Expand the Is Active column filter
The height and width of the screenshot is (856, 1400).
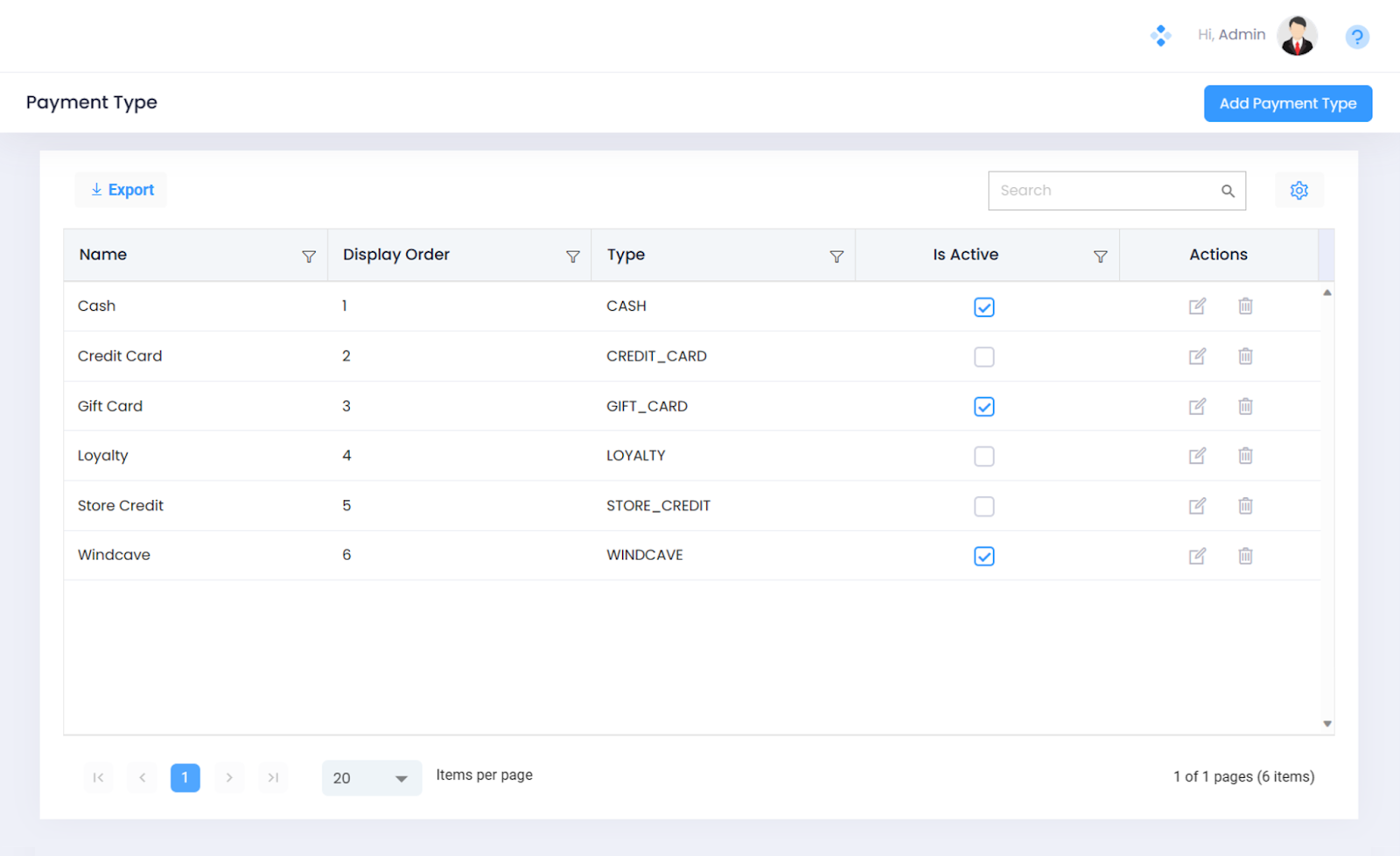[1100, 256]
